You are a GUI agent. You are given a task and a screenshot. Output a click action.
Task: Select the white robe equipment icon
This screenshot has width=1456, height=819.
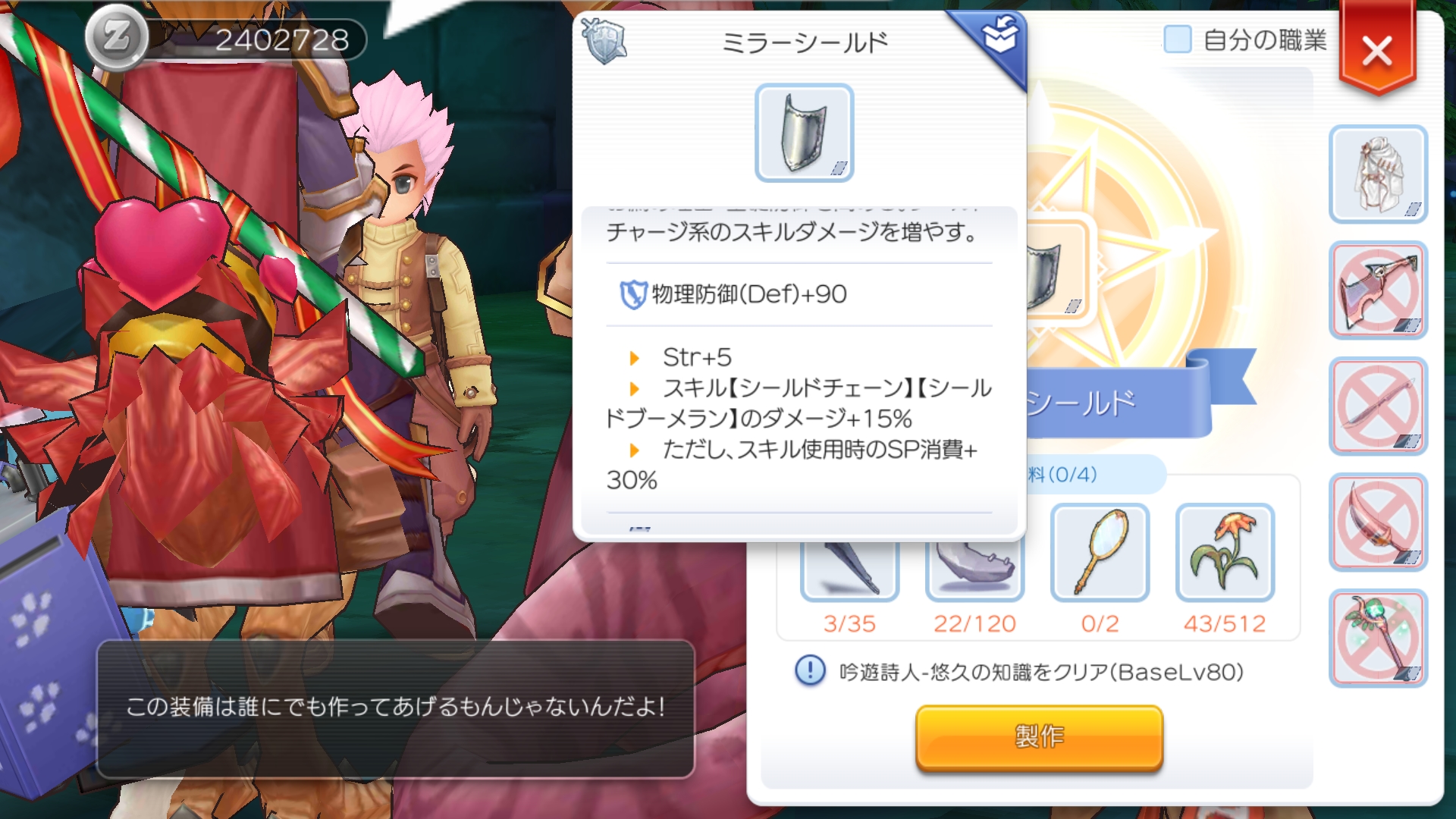(1378, 174)
